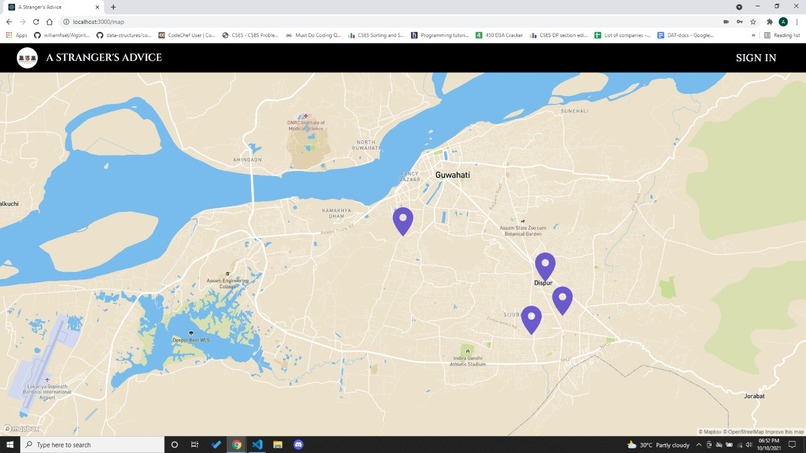
Task: Open the williamfiset GitHub bookmark
Action: pyautogui.click(x=62, y=35)
